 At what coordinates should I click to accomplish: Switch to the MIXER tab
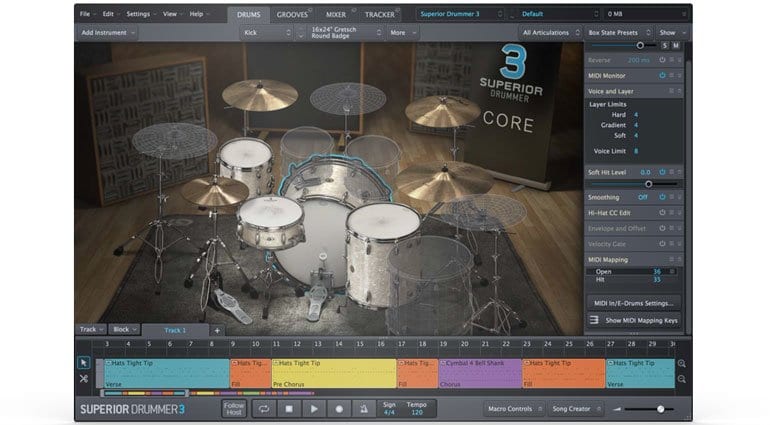click(x=336, y=14)
